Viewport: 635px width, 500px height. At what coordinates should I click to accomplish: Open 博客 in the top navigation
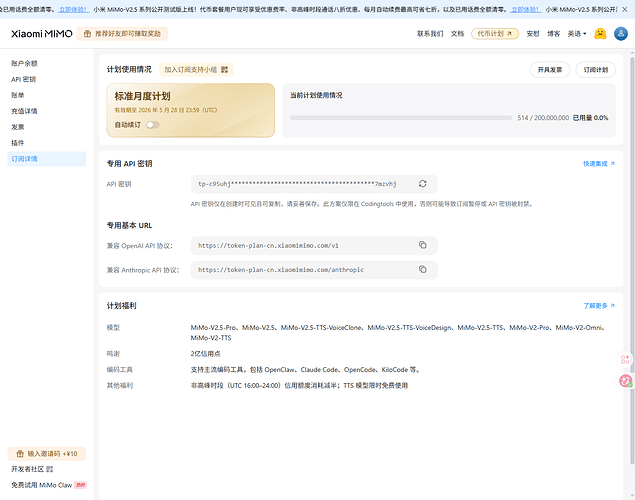553,34
